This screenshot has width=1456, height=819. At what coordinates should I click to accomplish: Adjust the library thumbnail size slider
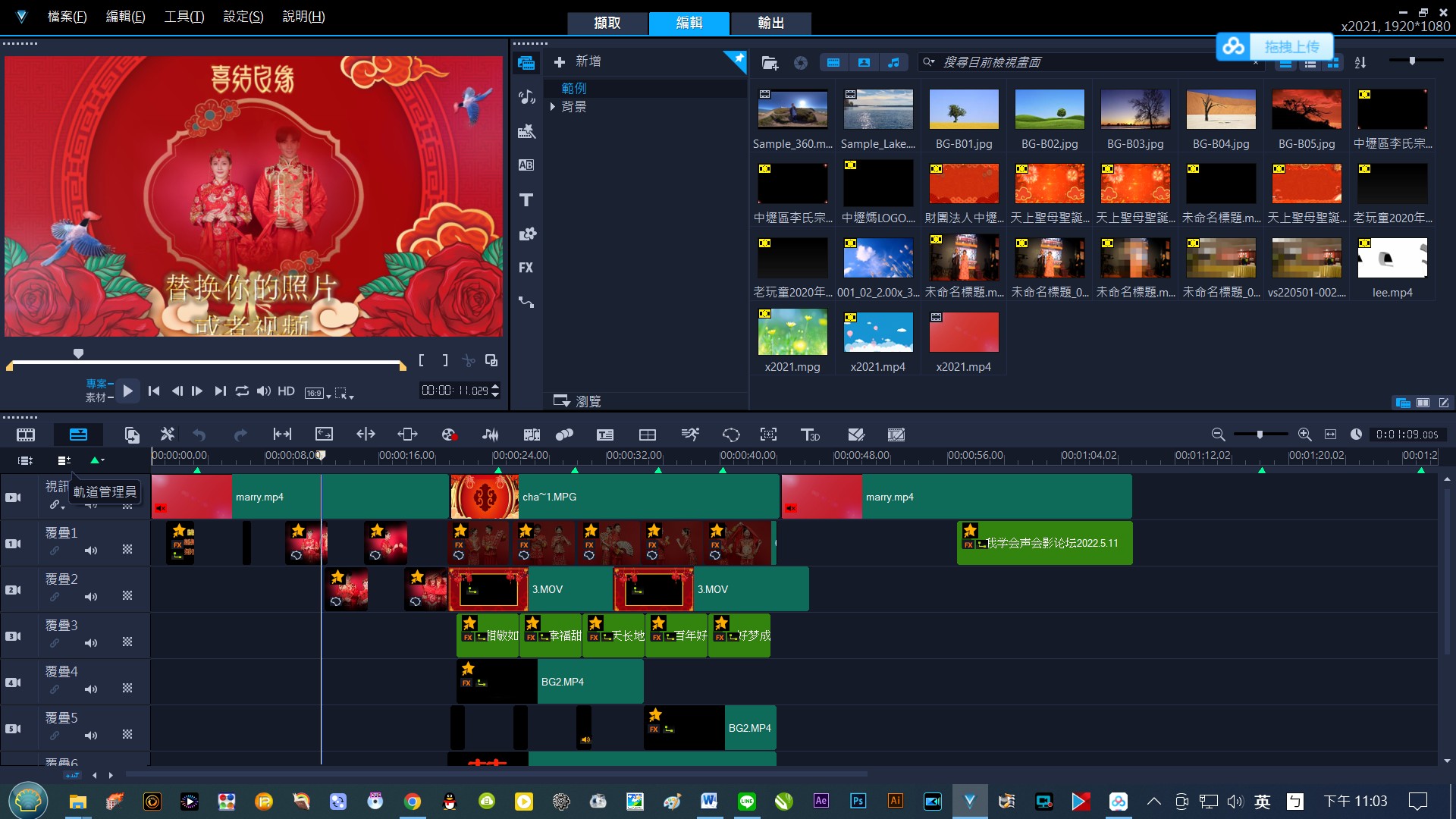pos(1412,61)
